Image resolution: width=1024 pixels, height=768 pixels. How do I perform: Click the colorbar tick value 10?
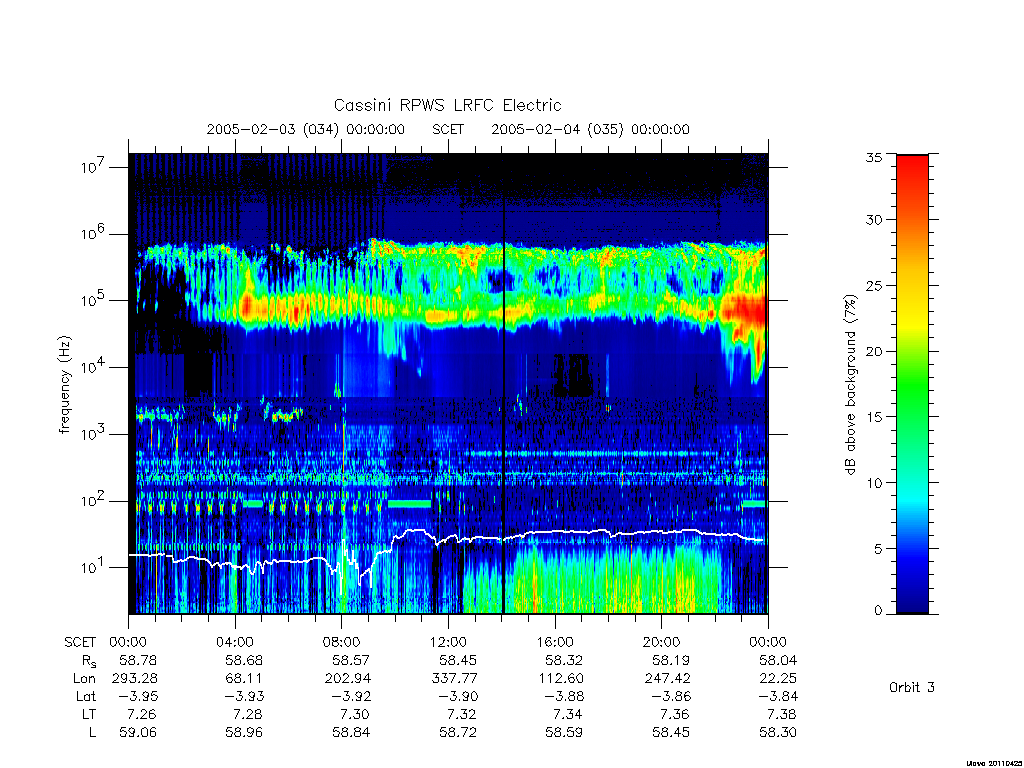pyautogui.click(x=873, y=483)
